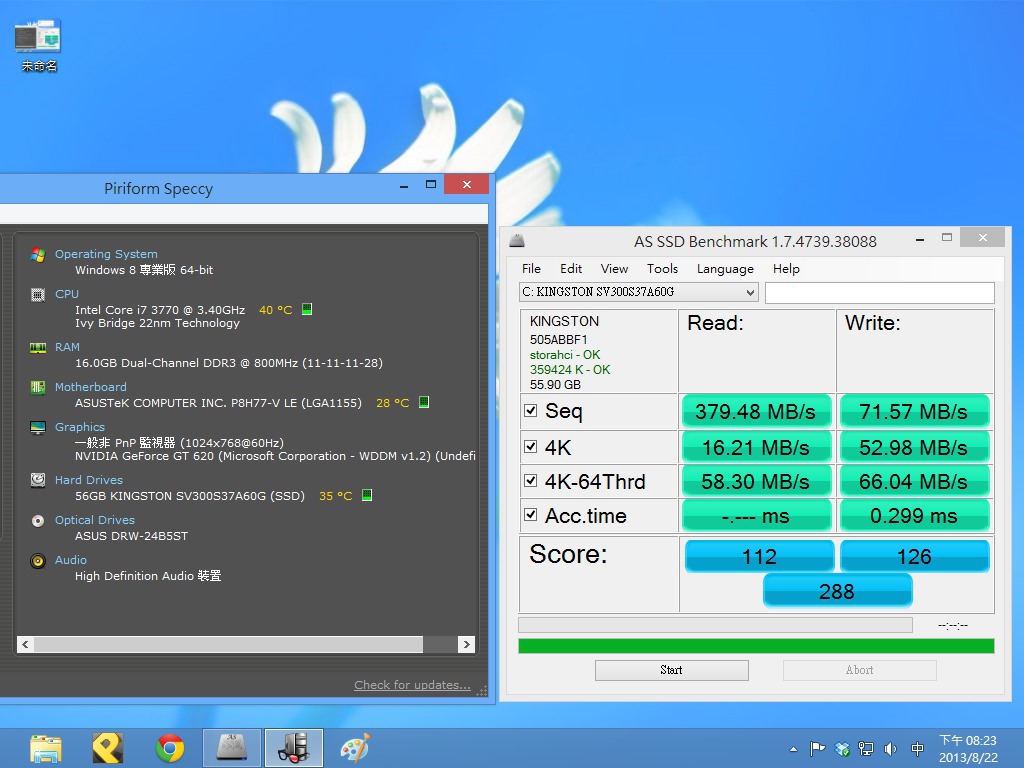
Task: Switch to AS SSD Benchmark taskbar button
Action: 232,748
